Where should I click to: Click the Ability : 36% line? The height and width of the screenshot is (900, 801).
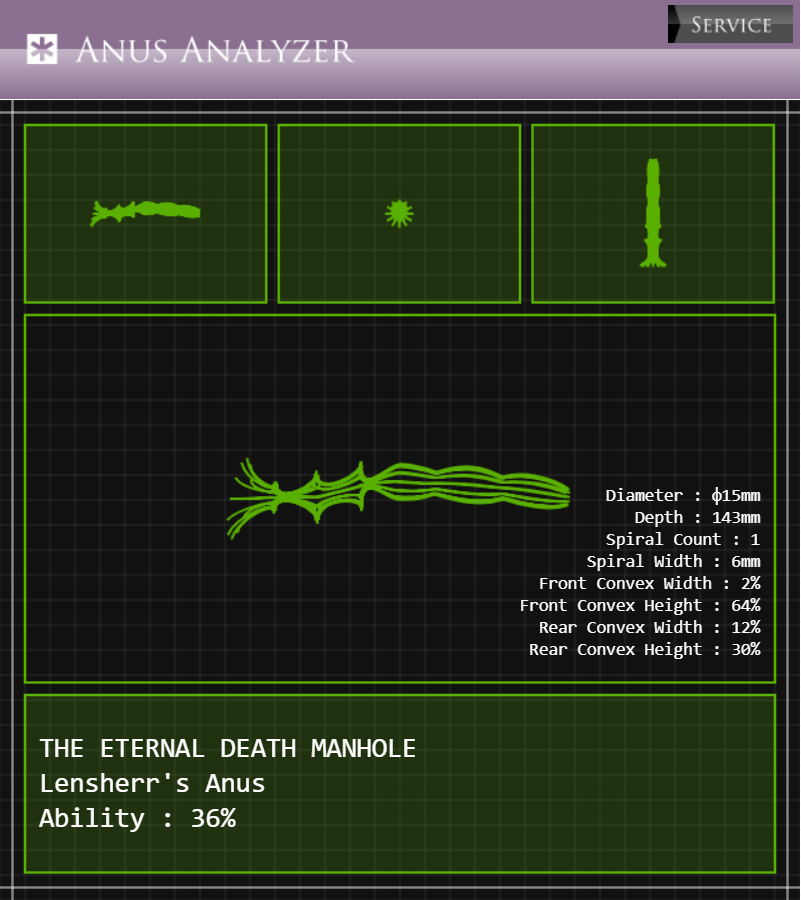pyautogui.click(x=138, y=818)
